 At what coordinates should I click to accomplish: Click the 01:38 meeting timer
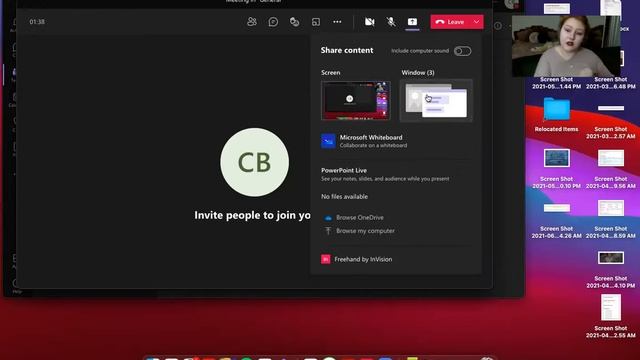click(37, 22)
